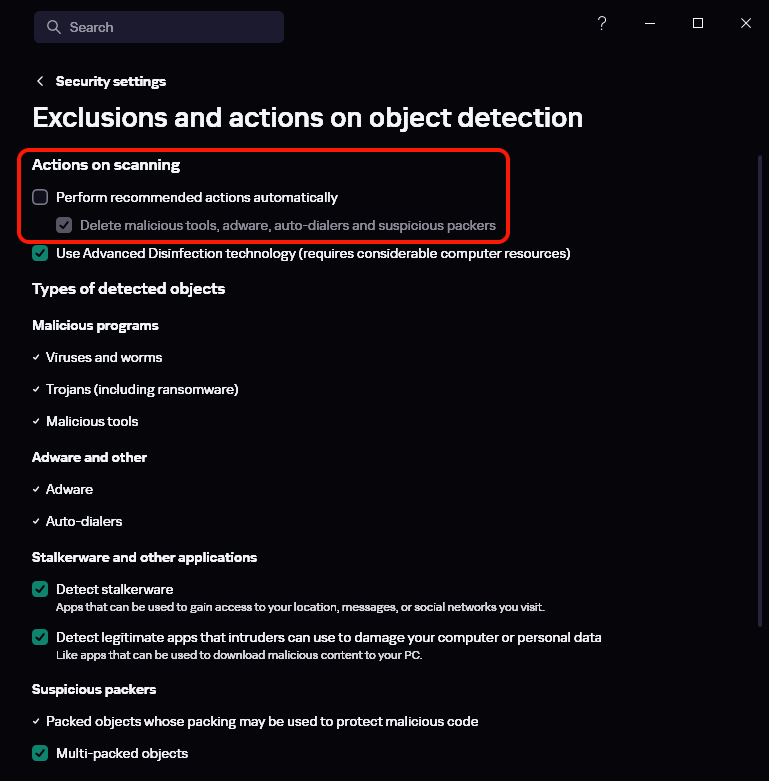Enable Perform recommended actions automatically checkbox
This screenshot has height=781, width=769.
coord(40,197)
